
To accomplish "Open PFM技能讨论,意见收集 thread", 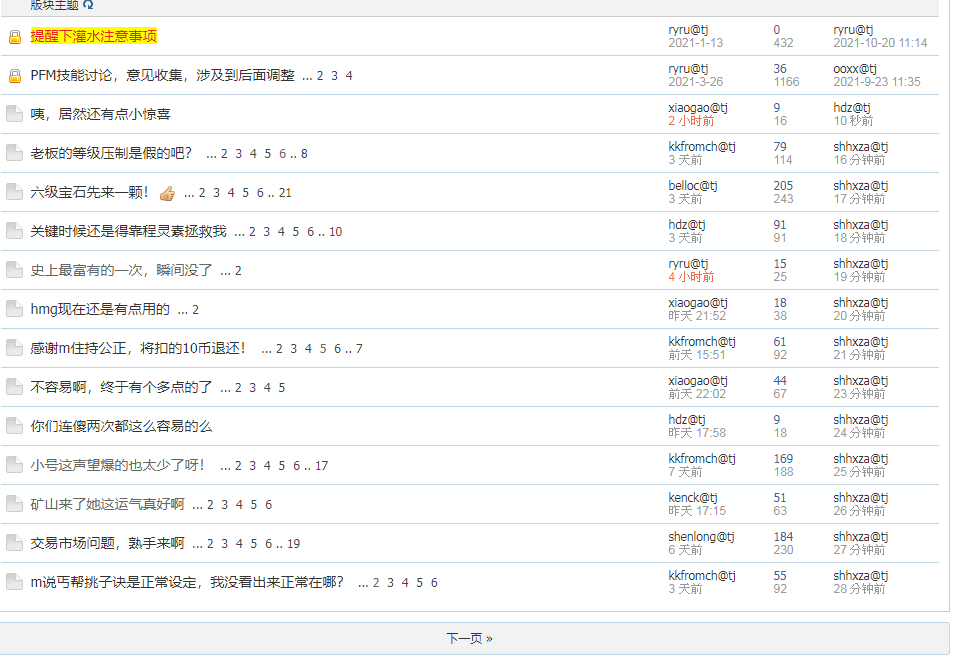I will point(162,75).
